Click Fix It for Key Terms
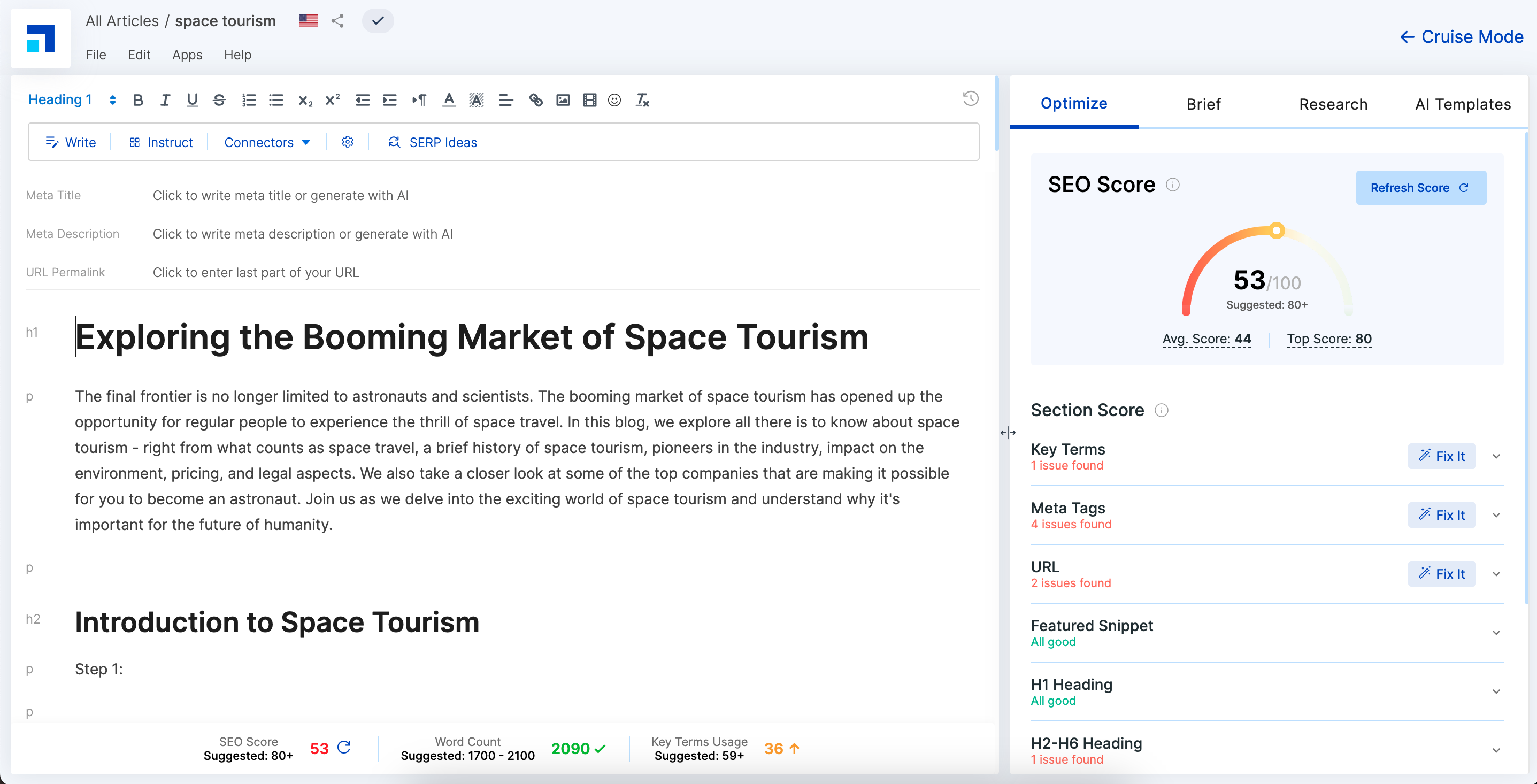 [x=1441, y=456]
